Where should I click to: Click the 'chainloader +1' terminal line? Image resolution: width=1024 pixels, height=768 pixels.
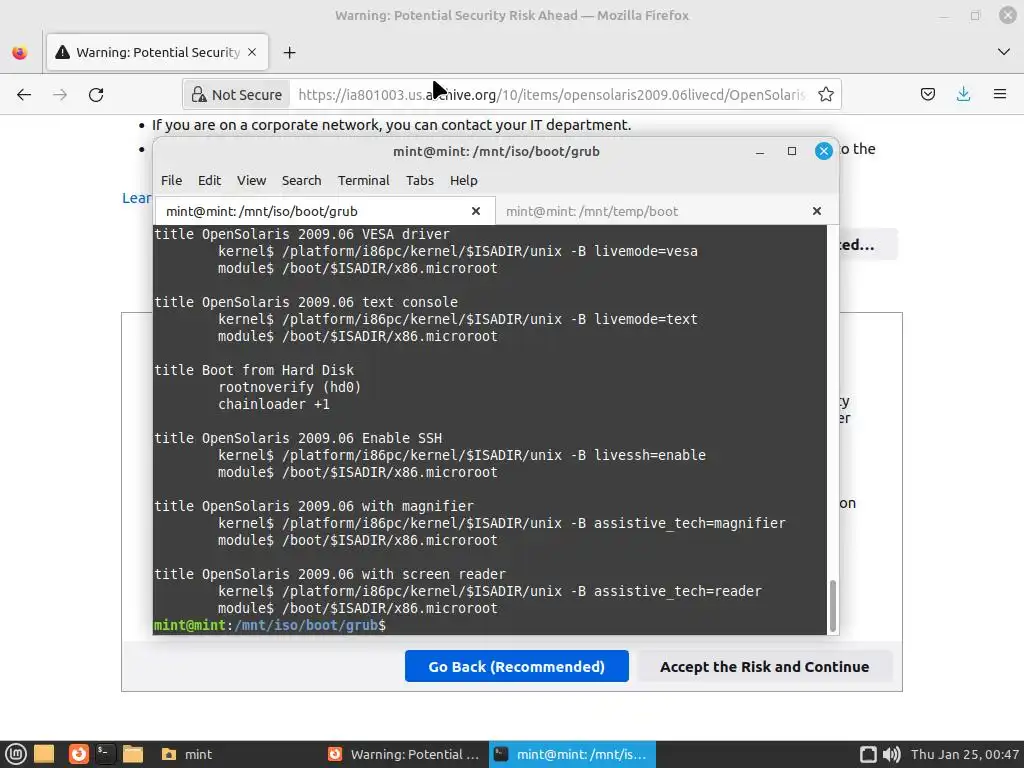pyautogui.click(x=274, y=404)
